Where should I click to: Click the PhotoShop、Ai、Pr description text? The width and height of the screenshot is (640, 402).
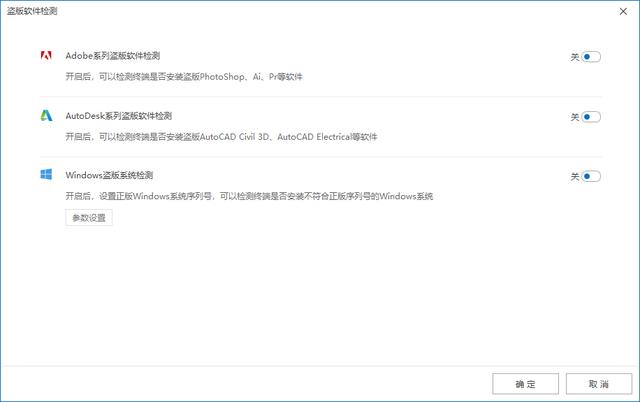(184, 77)
